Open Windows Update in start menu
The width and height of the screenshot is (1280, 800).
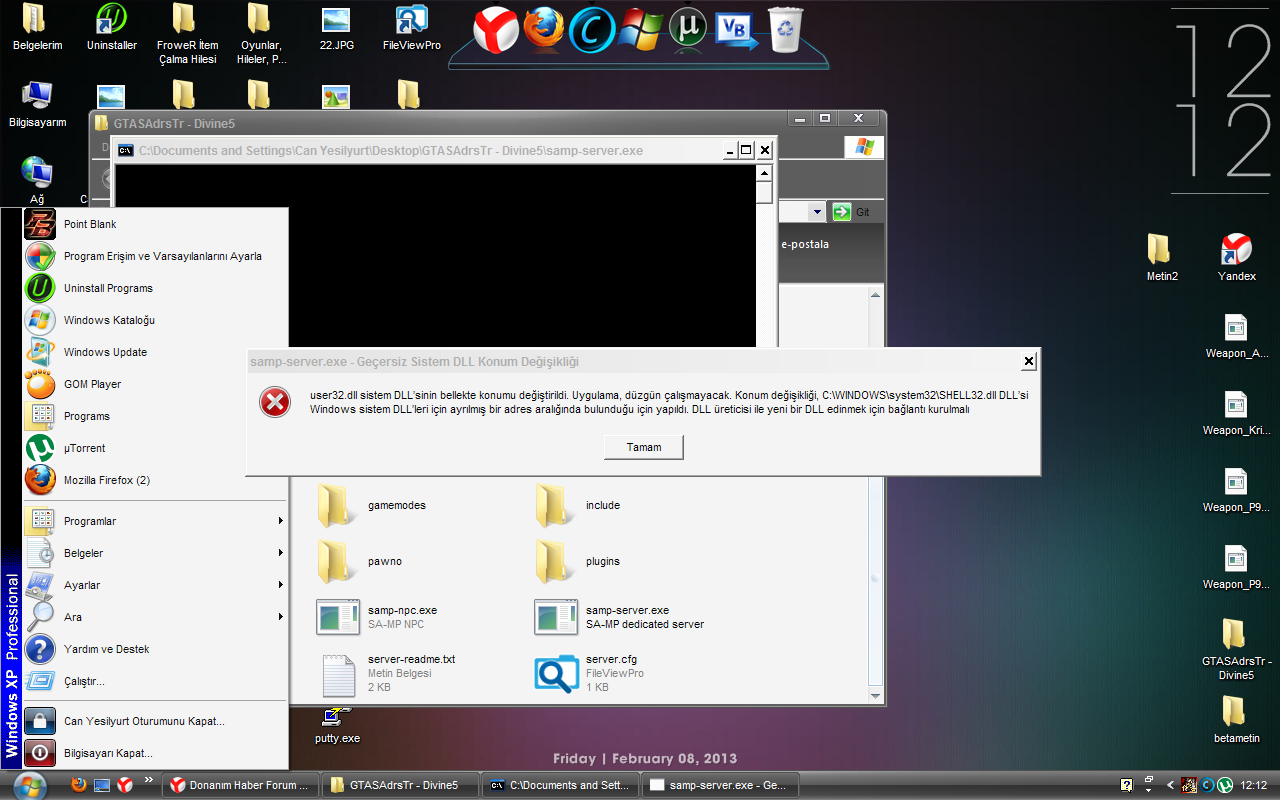pos(155,353)
